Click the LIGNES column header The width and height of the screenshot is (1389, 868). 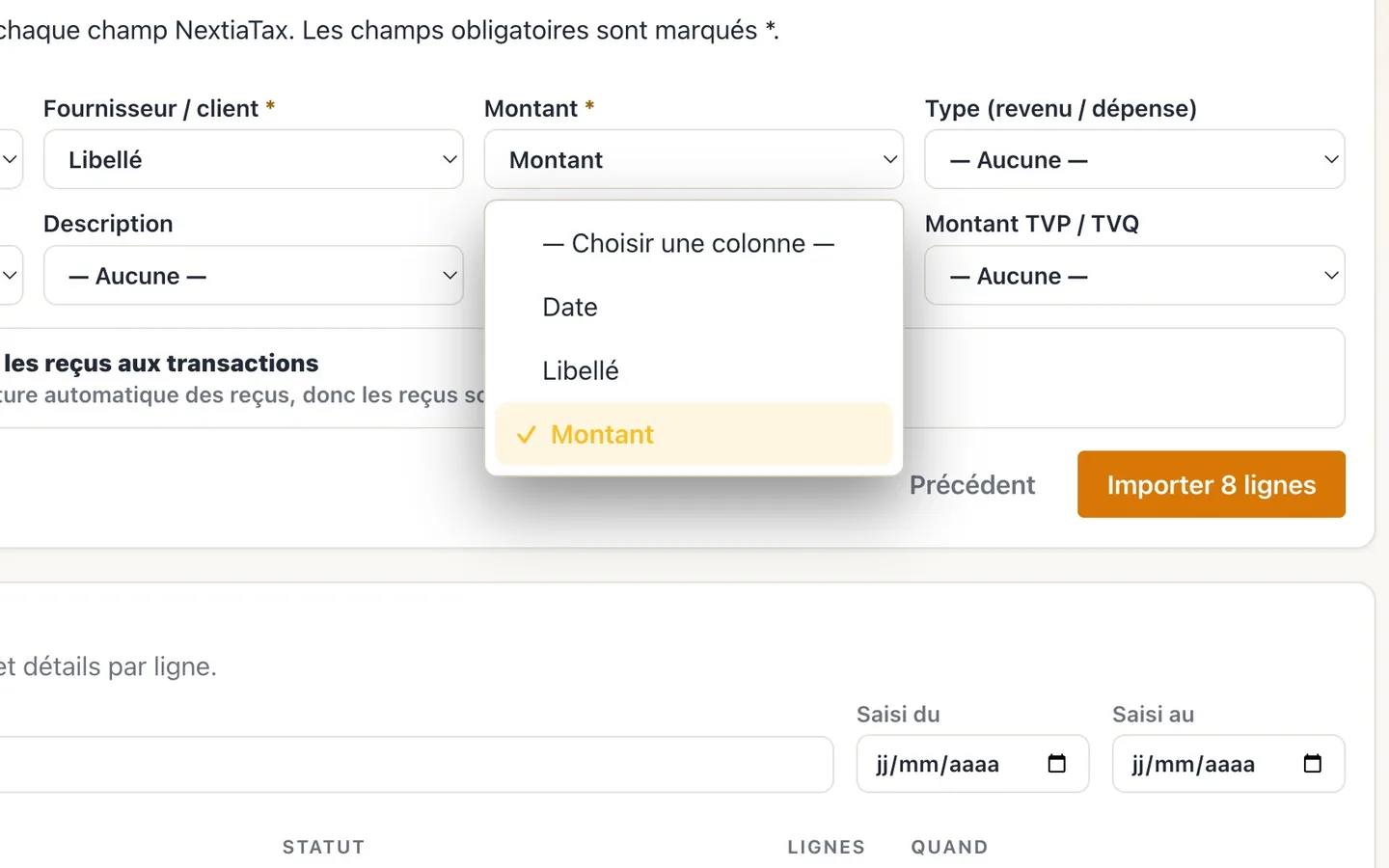coord(827,847)
